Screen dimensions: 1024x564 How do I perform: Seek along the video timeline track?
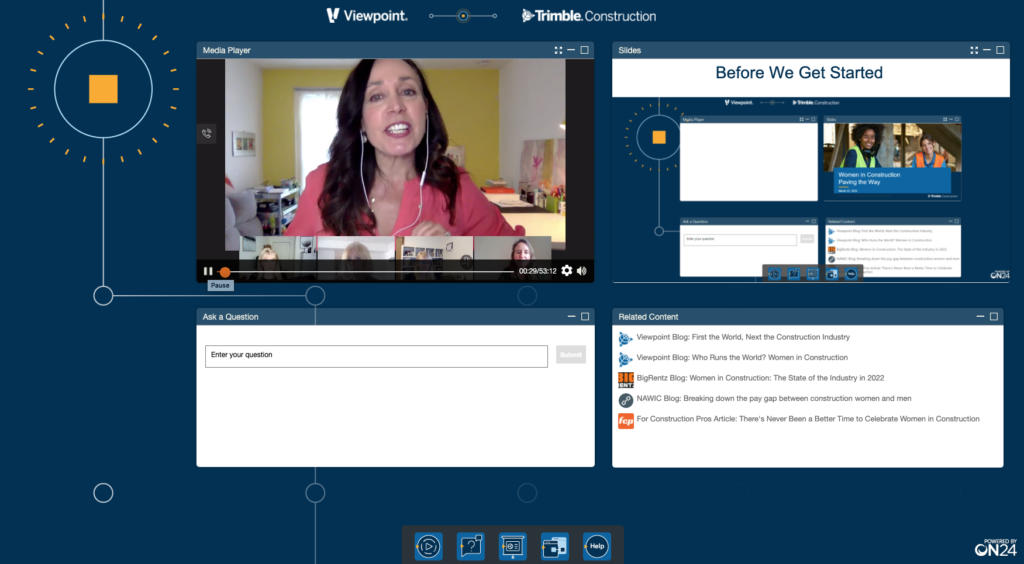coord(366,272)
